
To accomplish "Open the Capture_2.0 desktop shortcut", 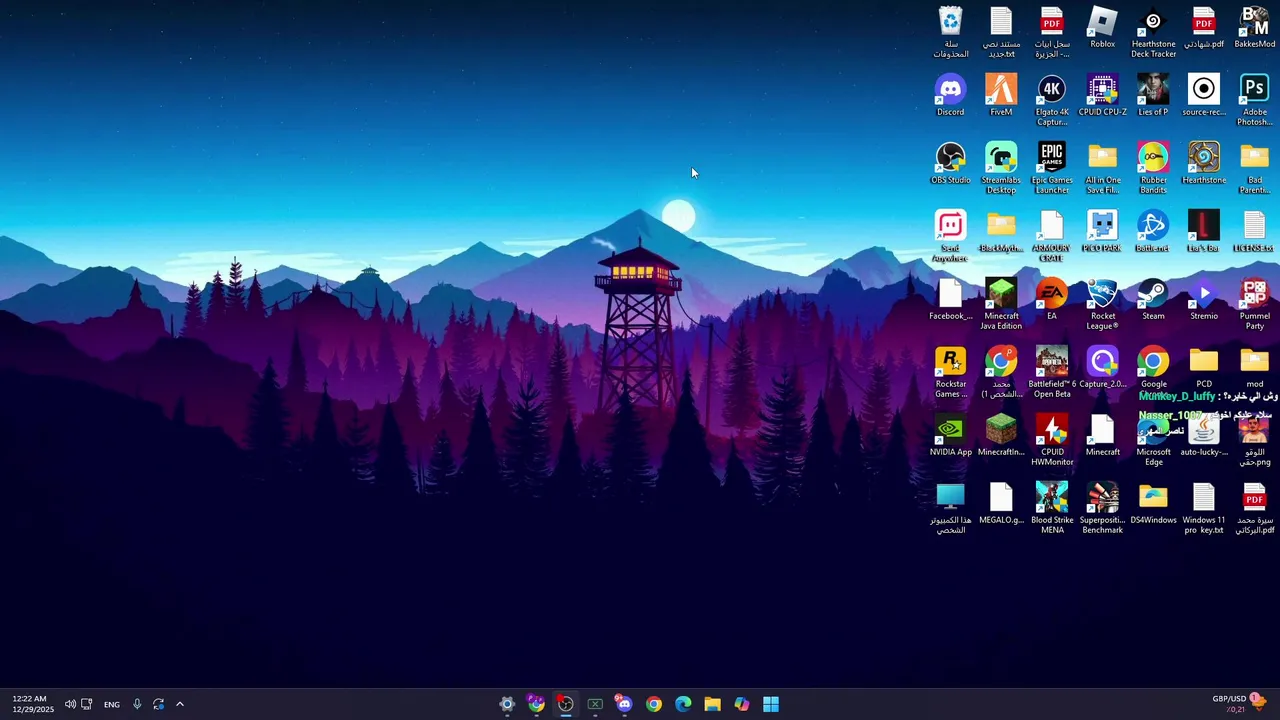I will pos(1102,367).
